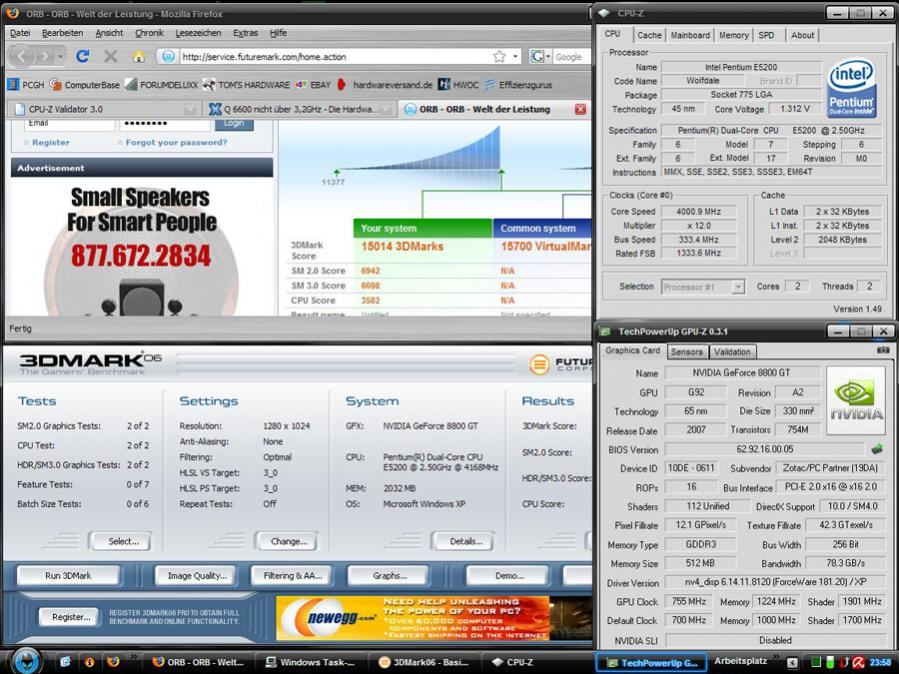Screen dimensions: 899x674
Task: Open the Bearbeiten menu
Action: (x=62, y=33)
